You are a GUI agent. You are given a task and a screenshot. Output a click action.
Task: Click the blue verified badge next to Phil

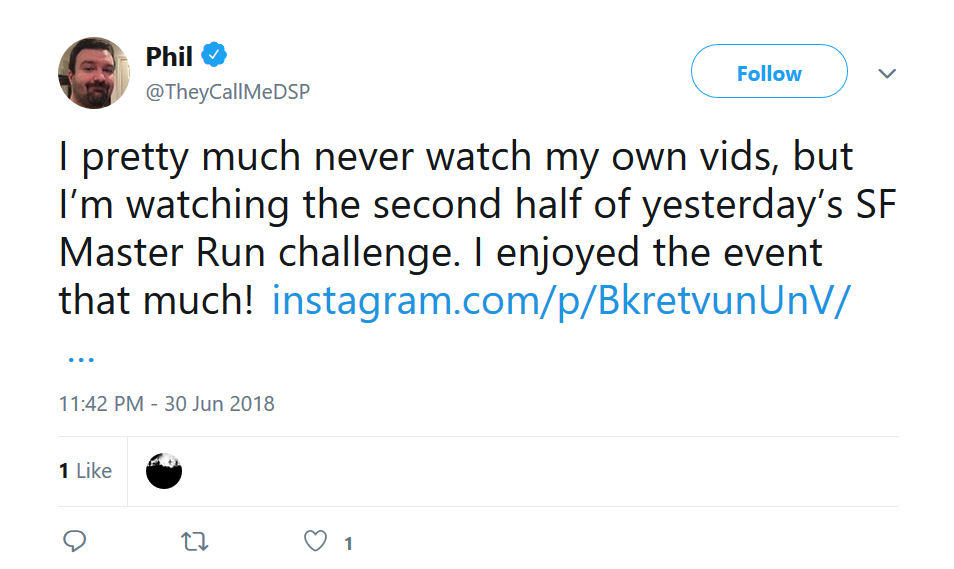[214, 55]
